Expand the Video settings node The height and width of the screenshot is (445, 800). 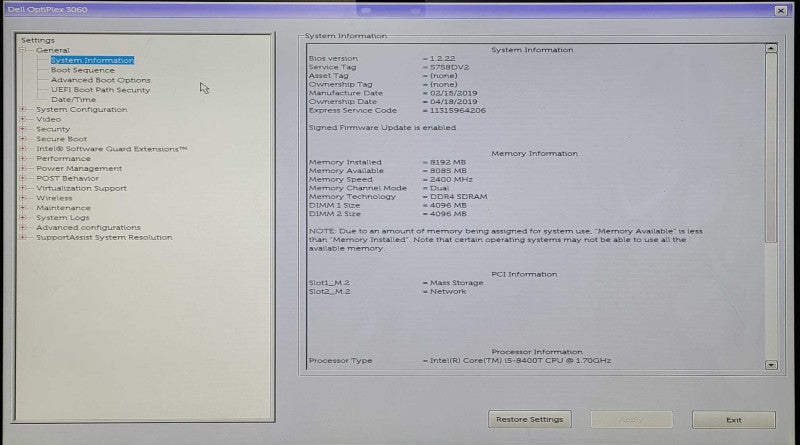22,119
